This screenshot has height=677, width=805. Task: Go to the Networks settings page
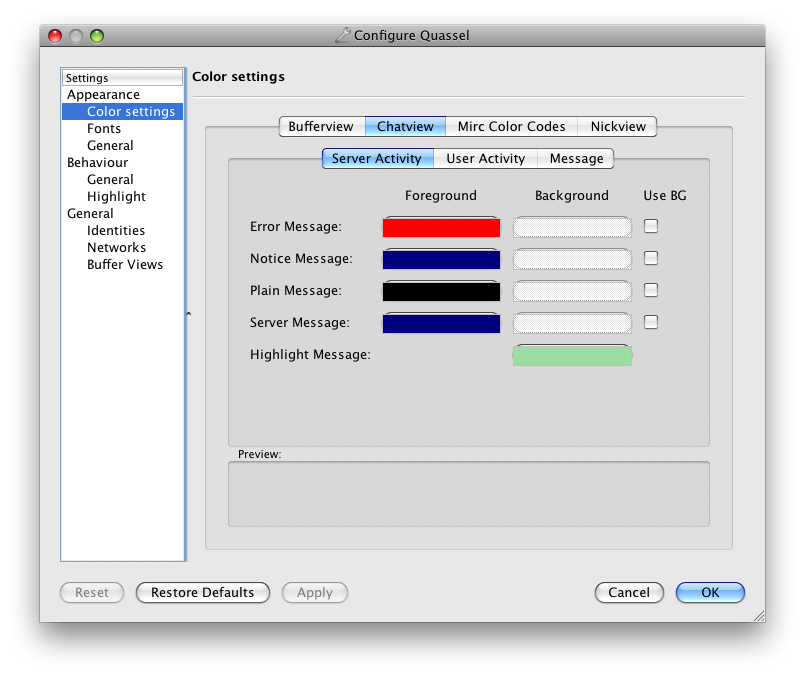[x=117, y=247]
